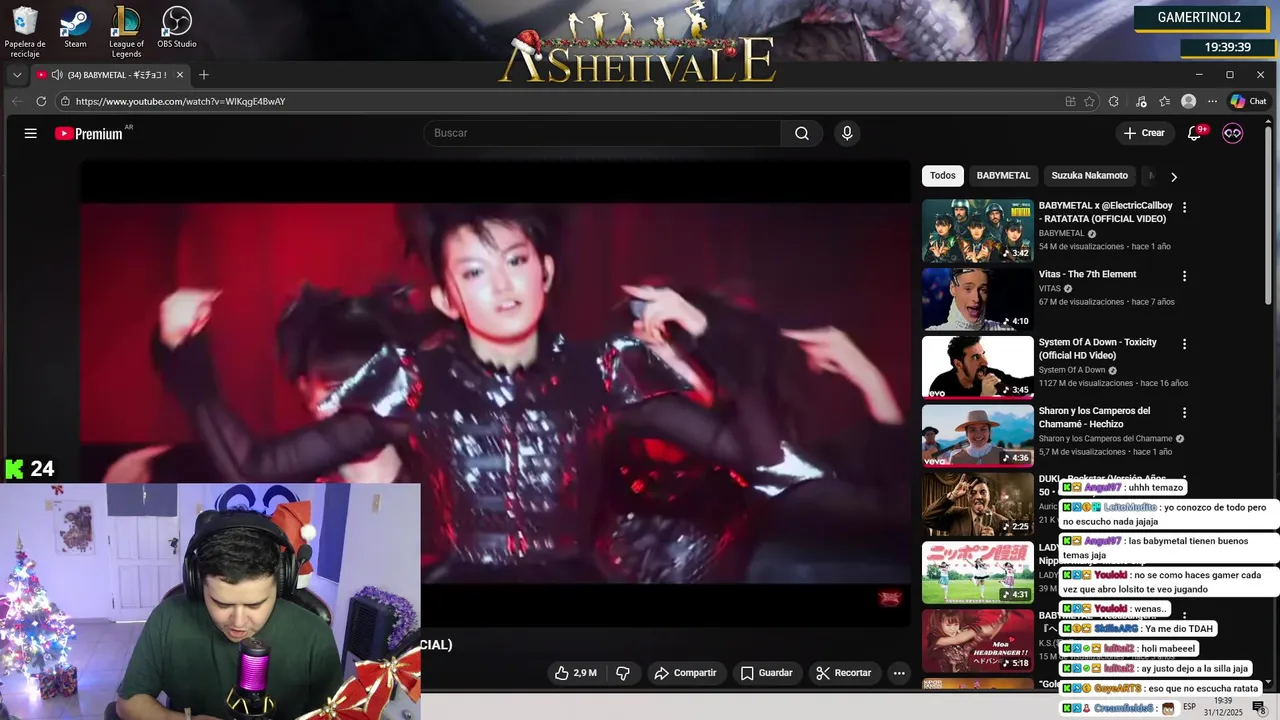The image size is (1280, 720).
Task: Open options for Vitas 7th Element video
Action: [x=1185, y=275]
